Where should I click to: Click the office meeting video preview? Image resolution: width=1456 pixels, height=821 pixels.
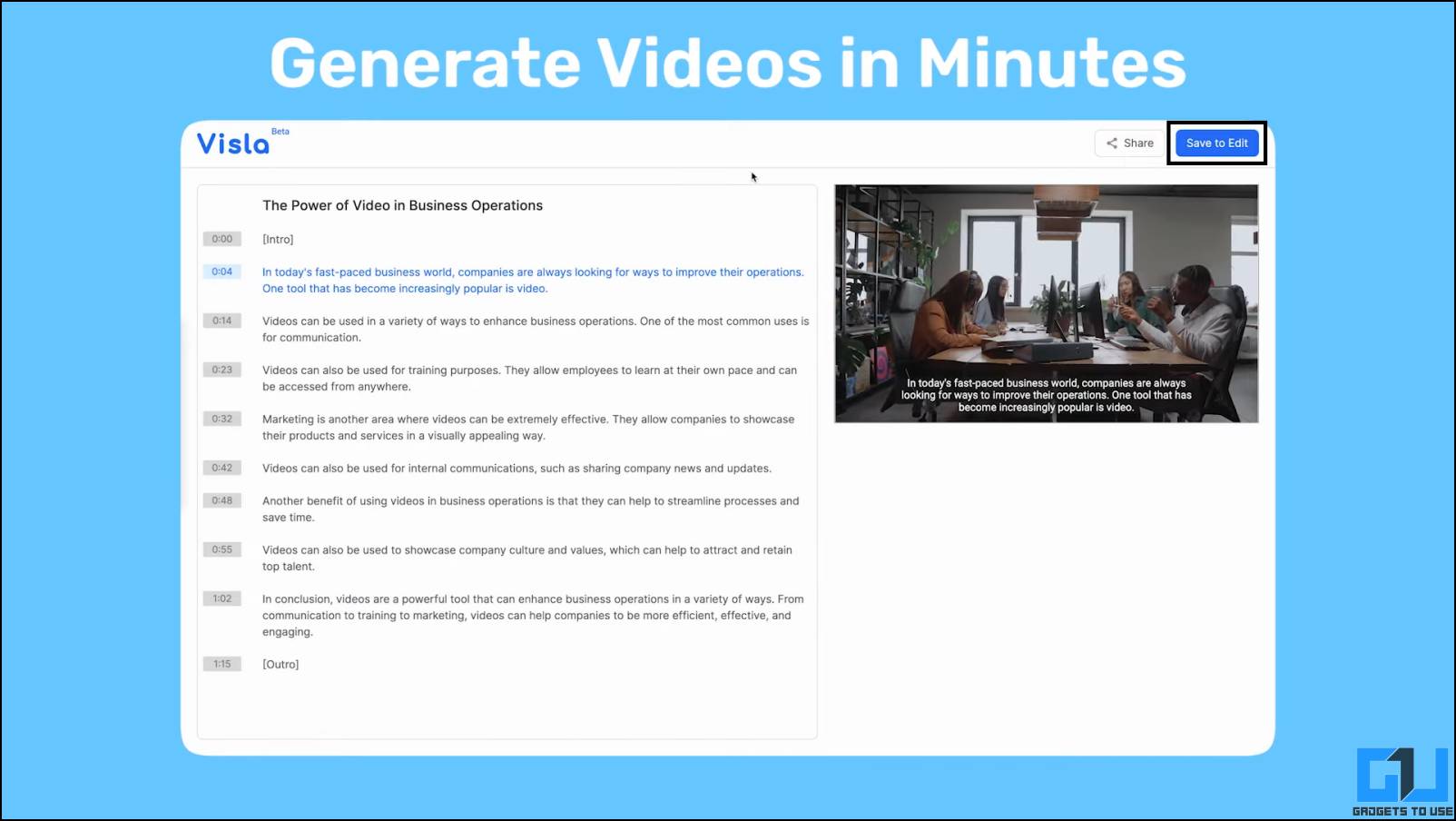(1047, 303)
